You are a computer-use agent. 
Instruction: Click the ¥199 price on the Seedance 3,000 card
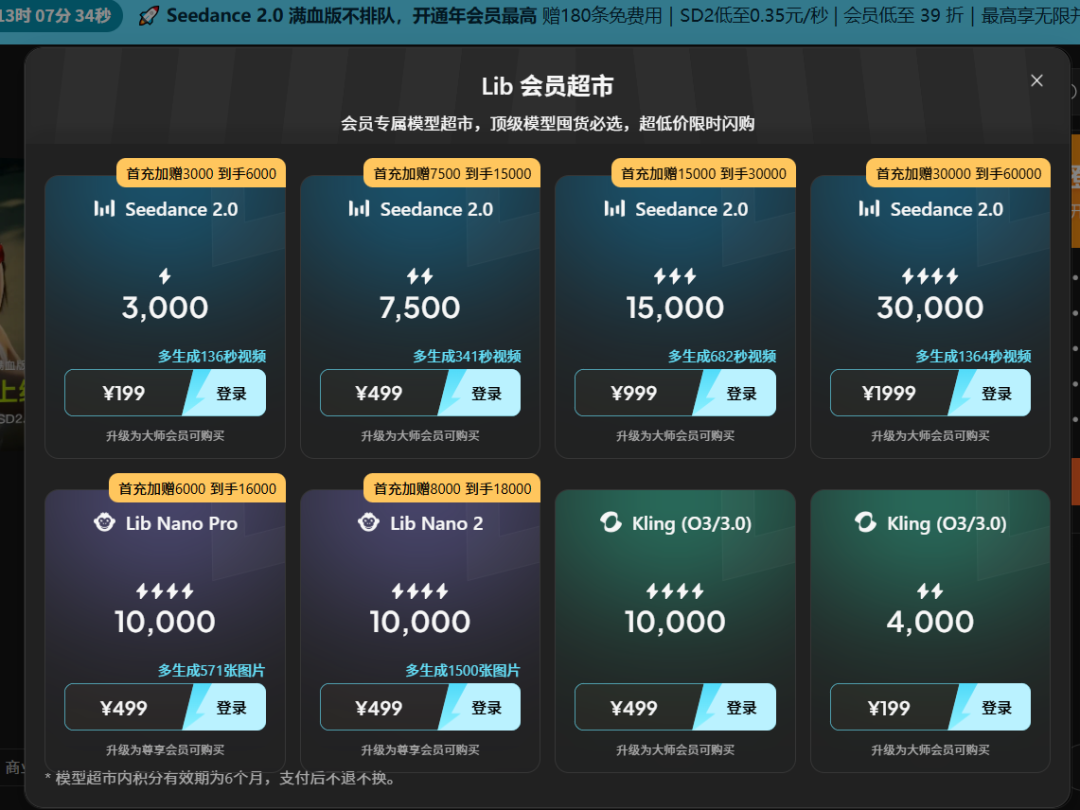pyautogui.click(x=123, y=393)
